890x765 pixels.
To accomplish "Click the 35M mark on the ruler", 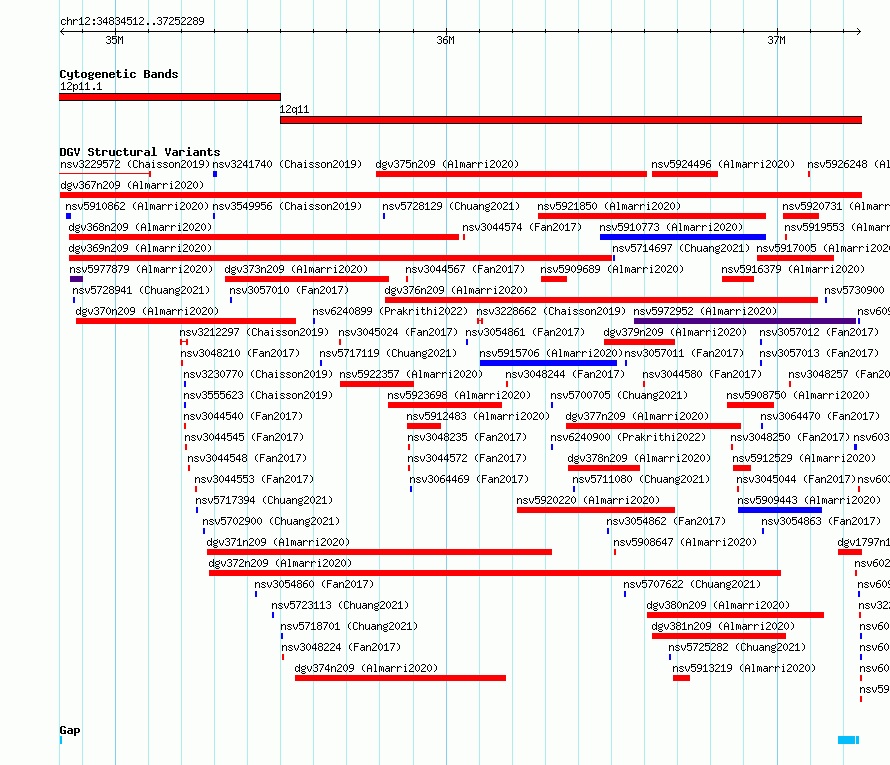I will point(115,40).
